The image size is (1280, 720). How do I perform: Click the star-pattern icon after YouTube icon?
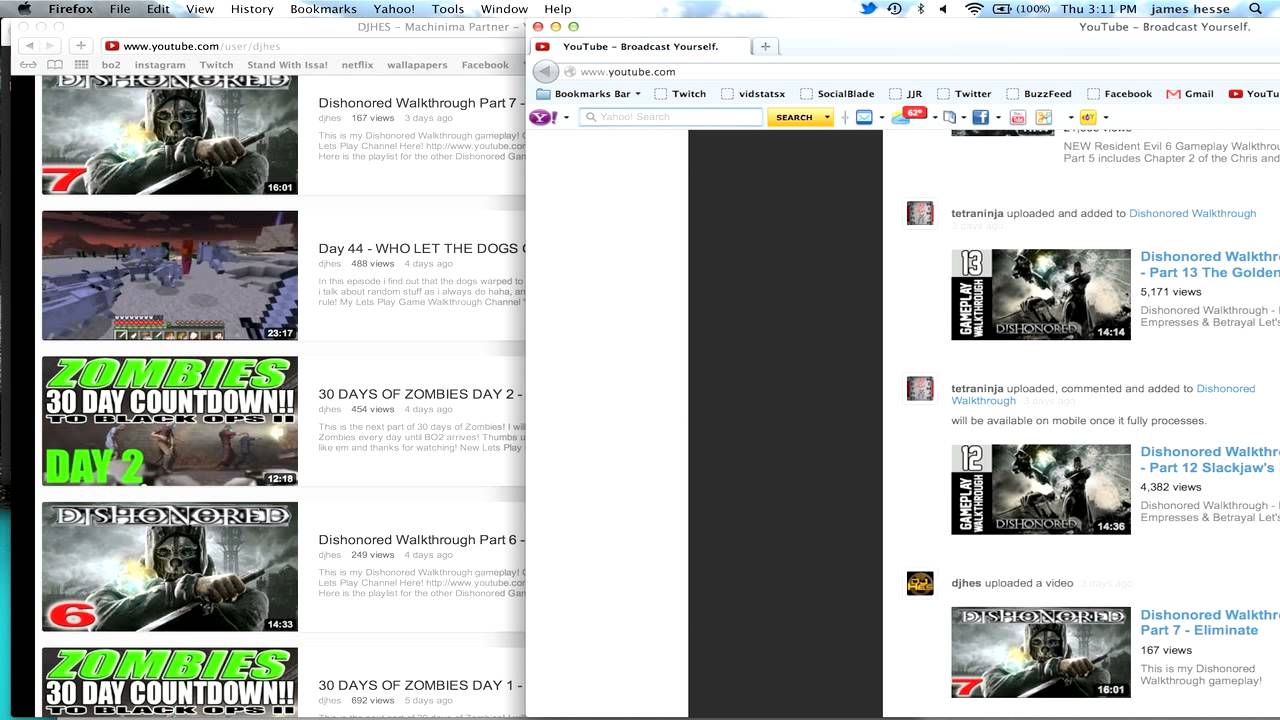pos(1044,117)
